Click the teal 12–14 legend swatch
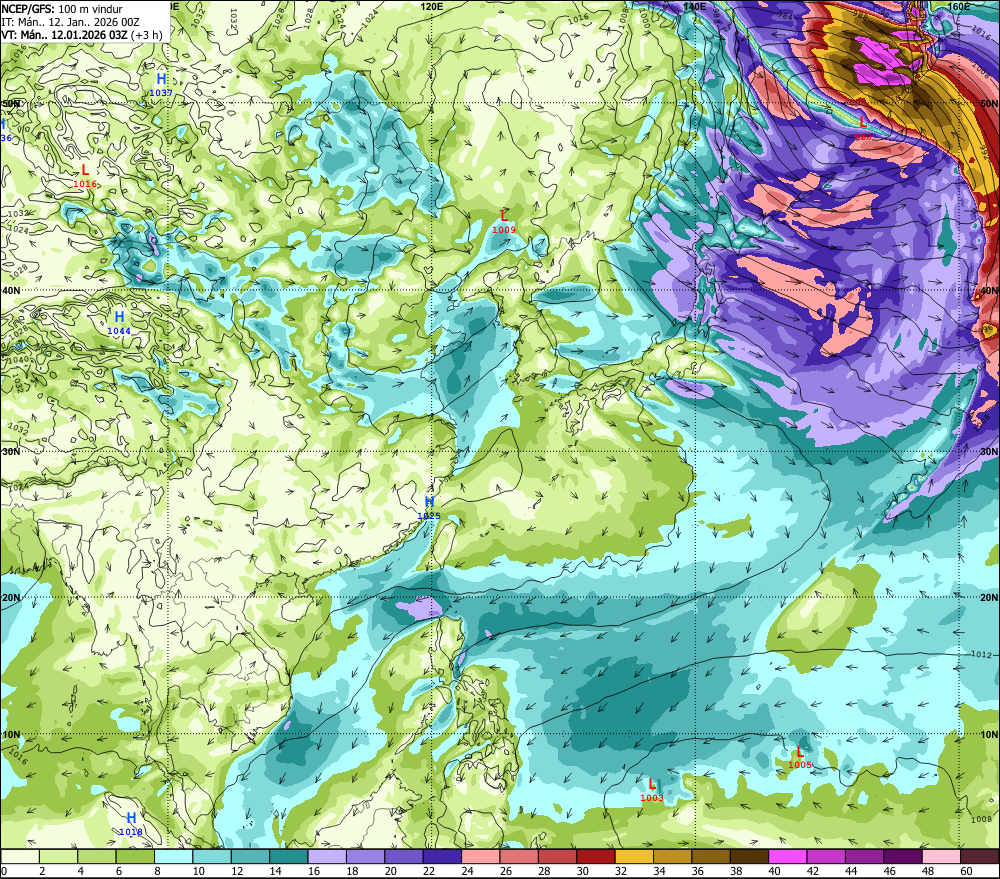Screen dimensions: 1000x879 (251, 856)
